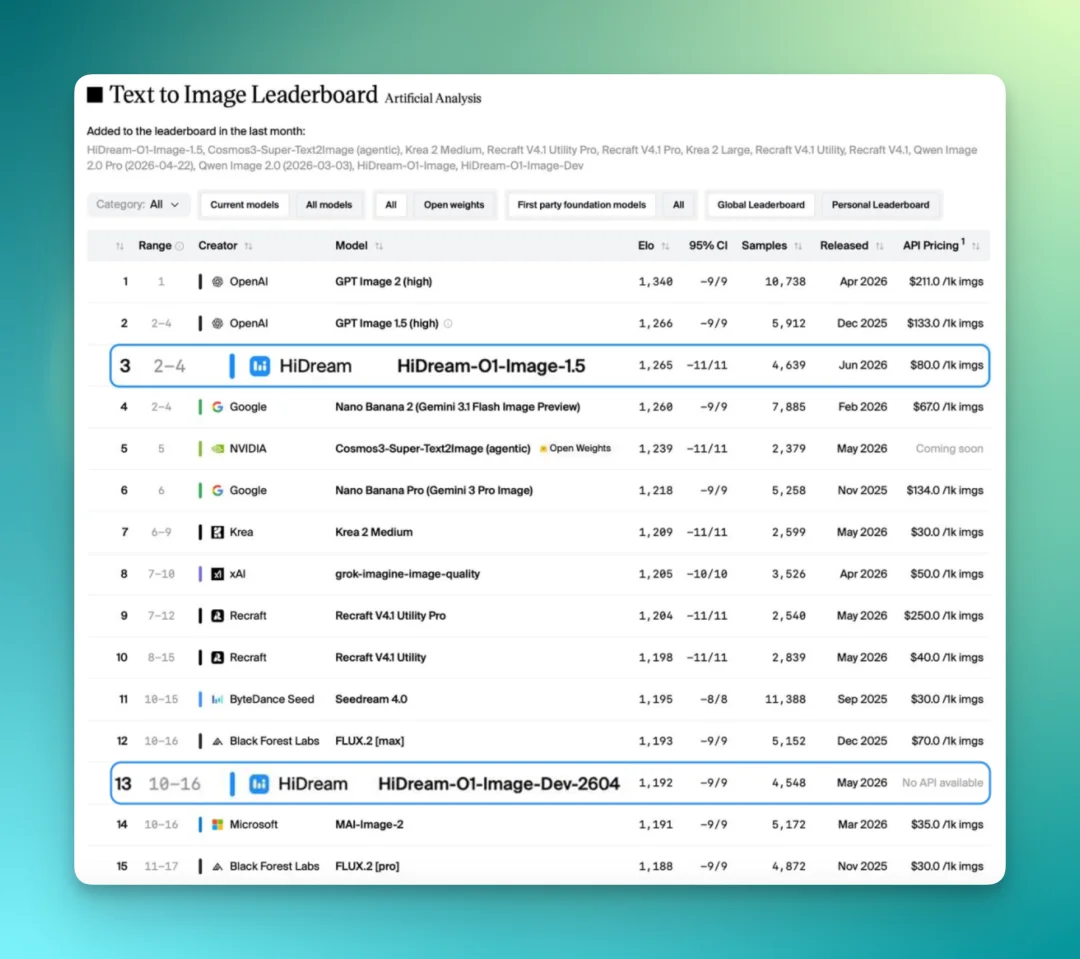Click the Recraft logo in Recraft V4.1 Utility row
This screenshot has width=1080, height=959.
pyautogui.click(x=218, y=657)
